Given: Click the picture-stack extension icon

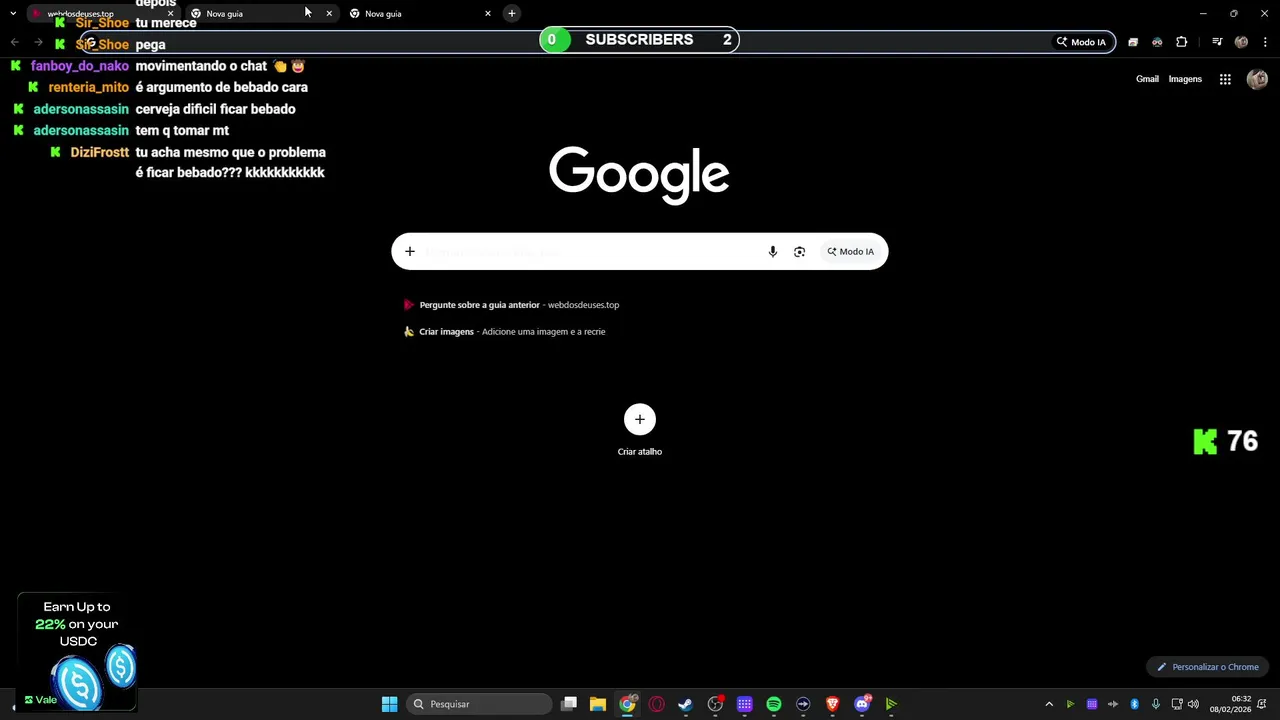Looking at the screenshot, I should point(1133,42).
